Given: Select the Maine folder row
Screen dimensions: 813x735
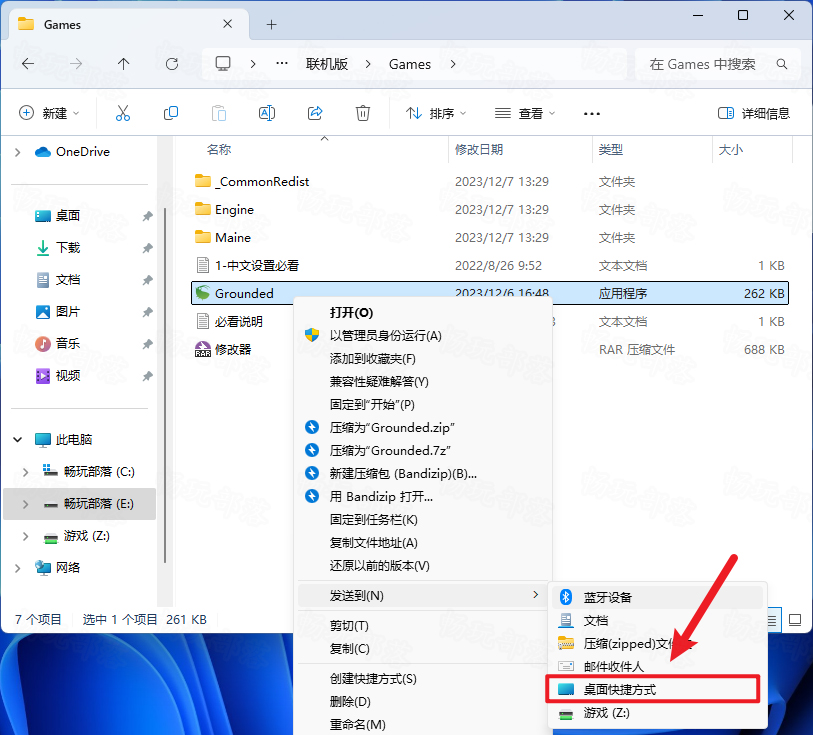Looking at the screenshot, I should coord(490,237).
